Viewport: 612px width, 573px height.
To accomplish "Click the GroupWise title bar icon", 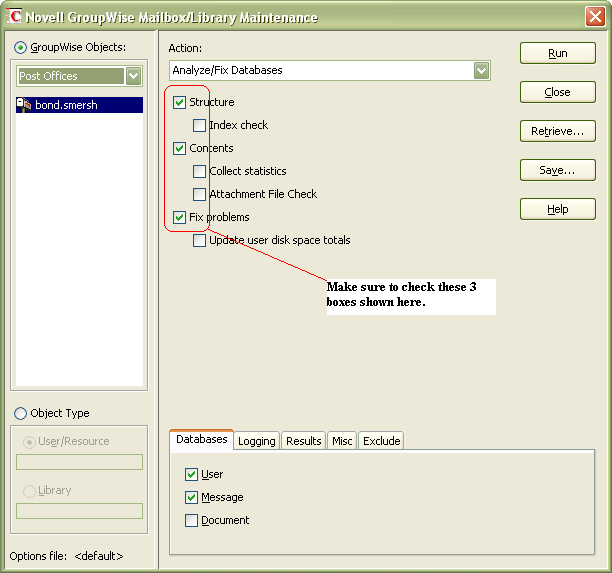I will [x=14, y=16].
